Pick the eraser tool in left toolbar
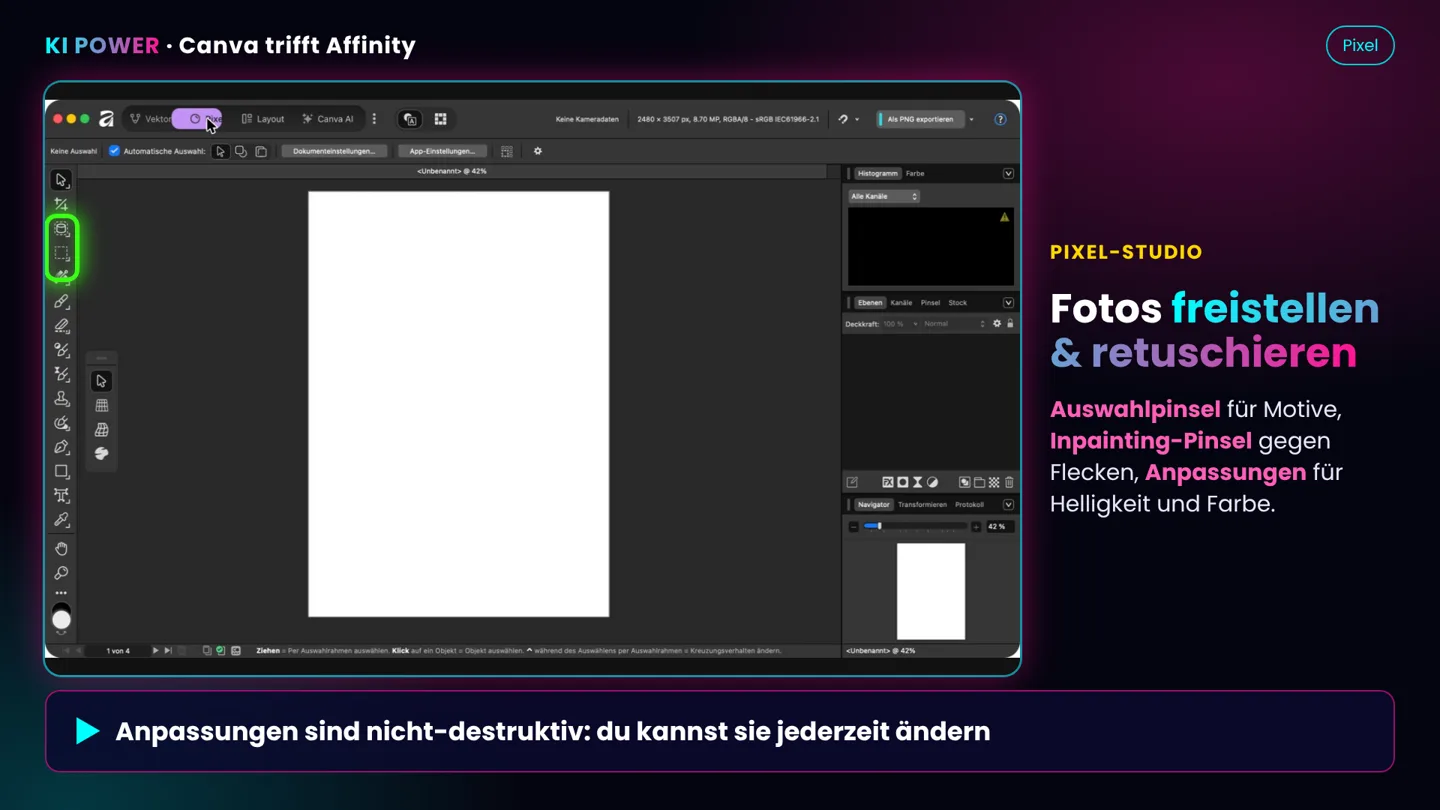Screen dimensions: 1440x810 coord(61,326)
